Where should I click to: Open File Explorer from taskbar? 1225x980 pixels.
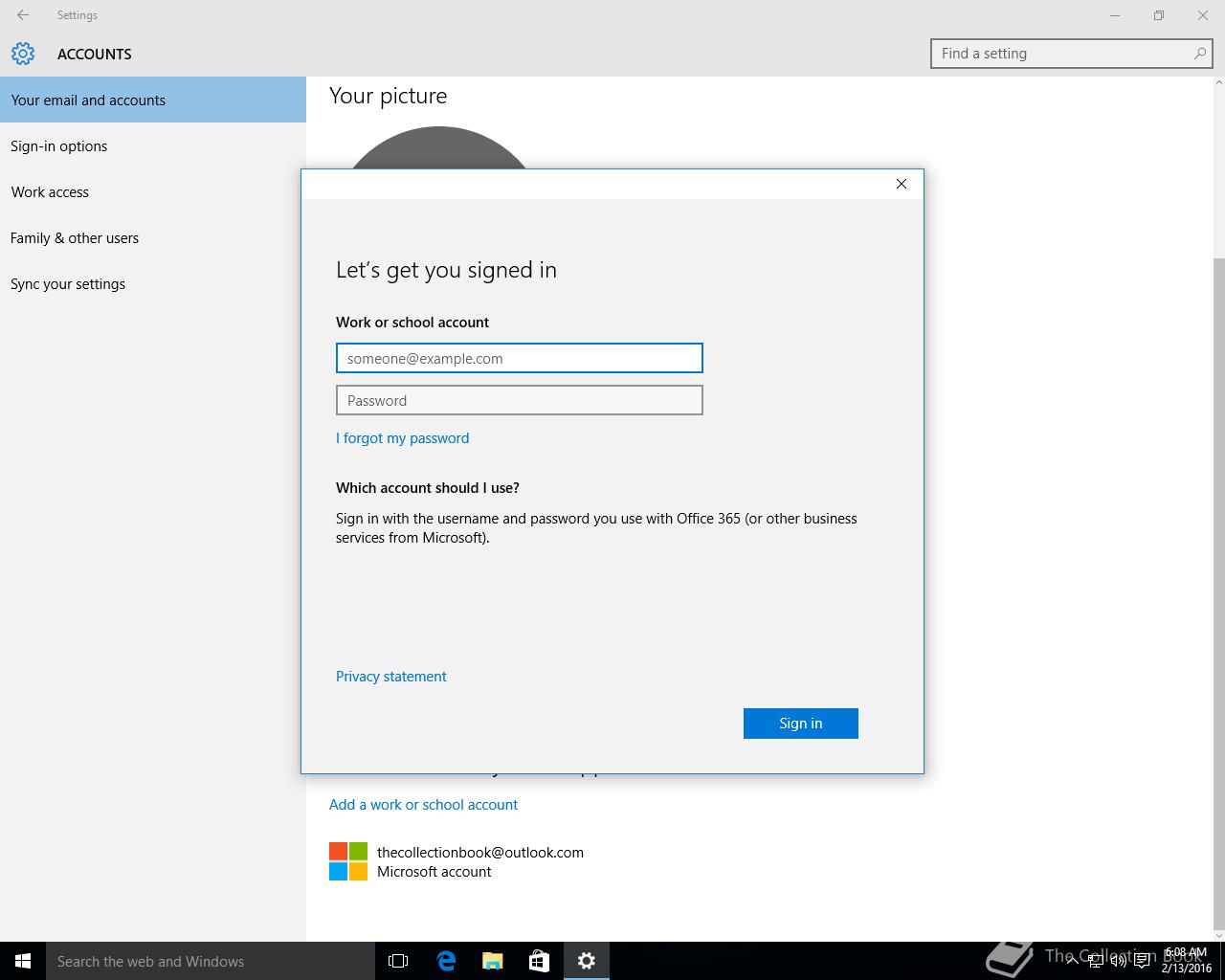(493, 961)
